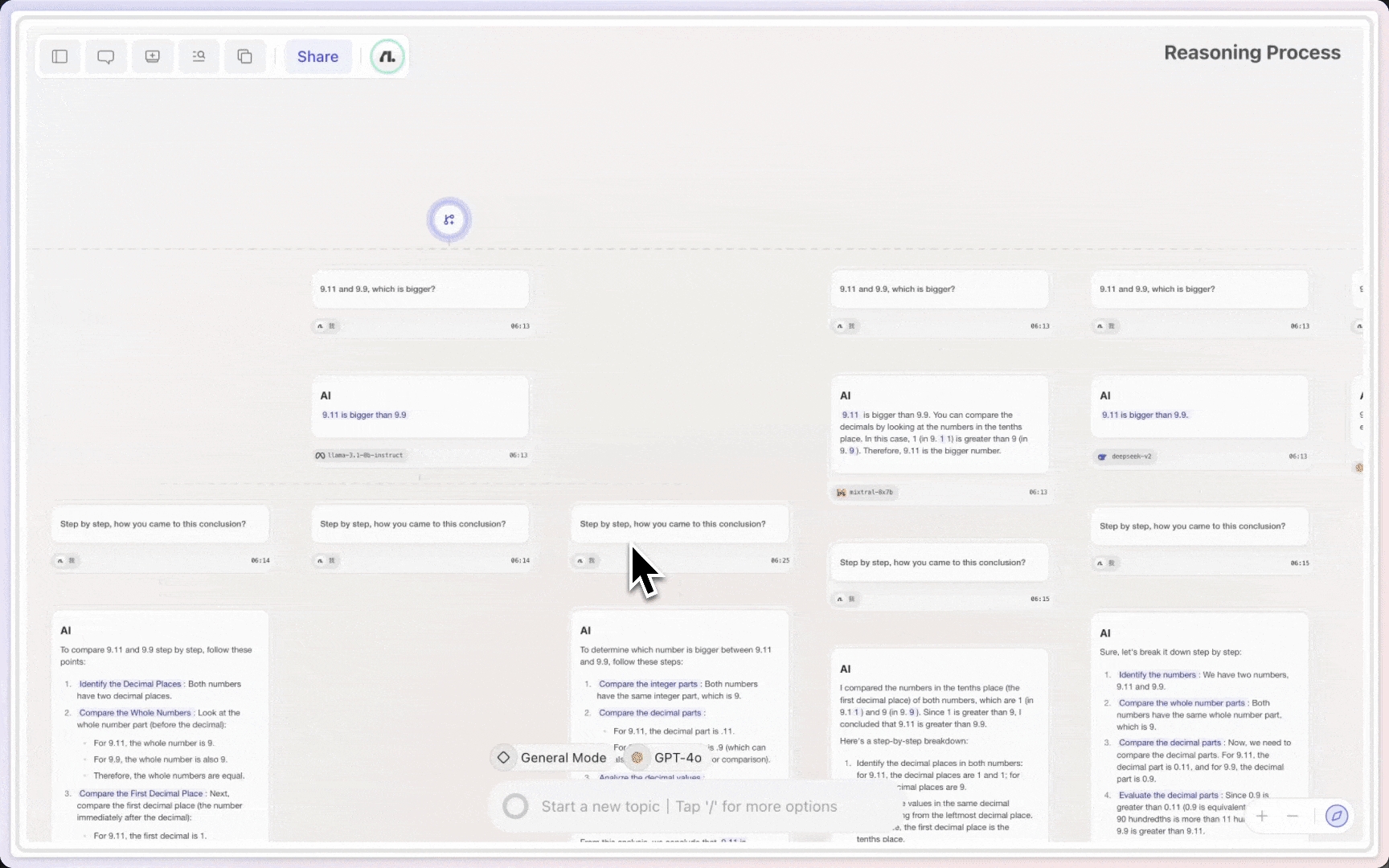The image size is (1389, 868).
Task: Zoom in with the plus icon
Action: click(1262, 816)
